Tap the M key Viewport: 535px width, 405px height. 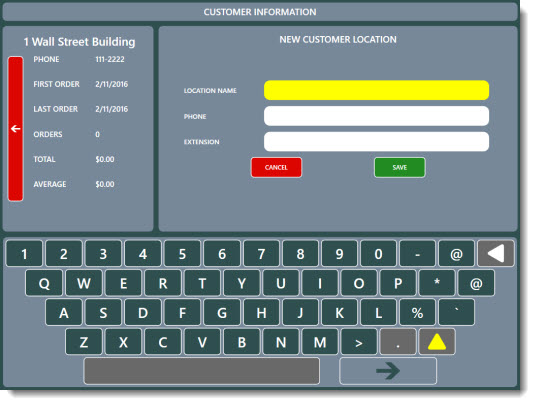click(x=320, y=342)
